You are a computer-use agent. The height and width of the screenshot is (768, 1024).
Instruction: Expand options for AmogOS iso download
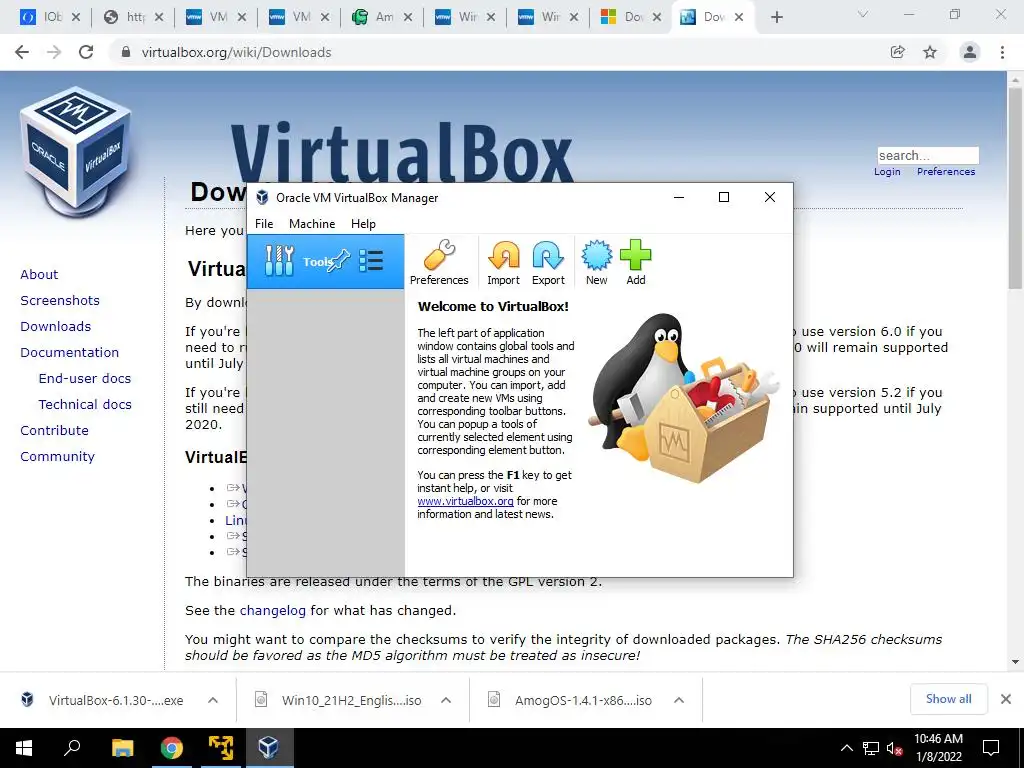(679, 700)
